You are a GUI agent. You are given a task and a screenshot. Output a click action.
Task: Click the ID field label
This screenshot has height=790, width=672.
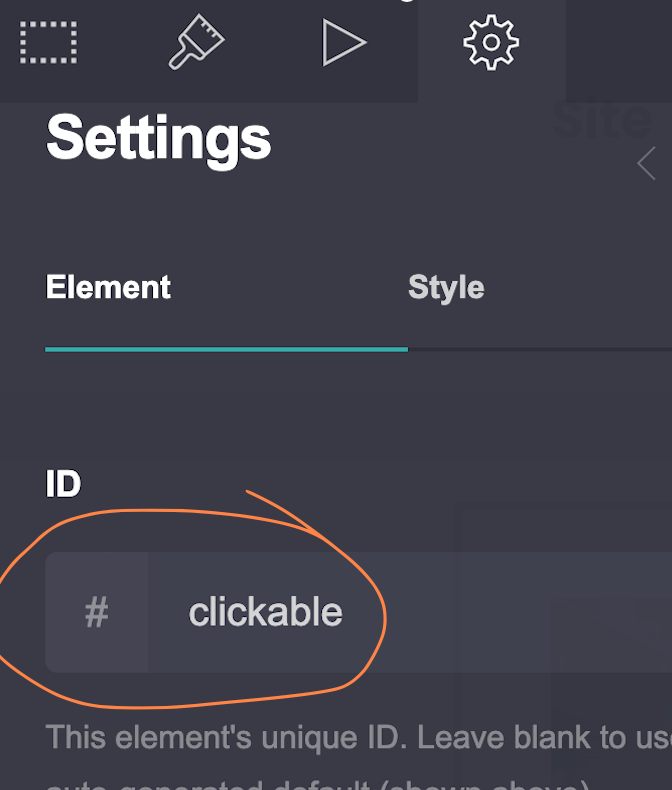pyautogui.click(x=63, y=485)
